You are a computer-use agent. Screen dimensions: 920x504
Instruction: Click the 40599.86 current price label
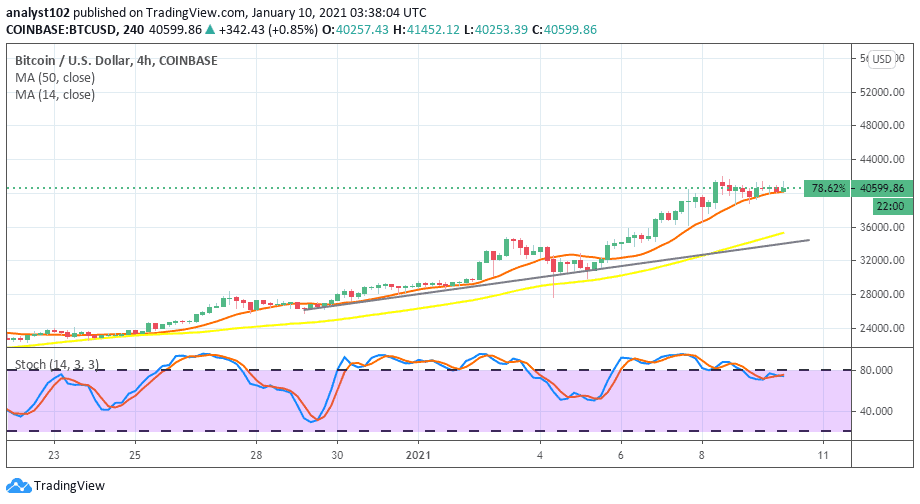(882, 188)
